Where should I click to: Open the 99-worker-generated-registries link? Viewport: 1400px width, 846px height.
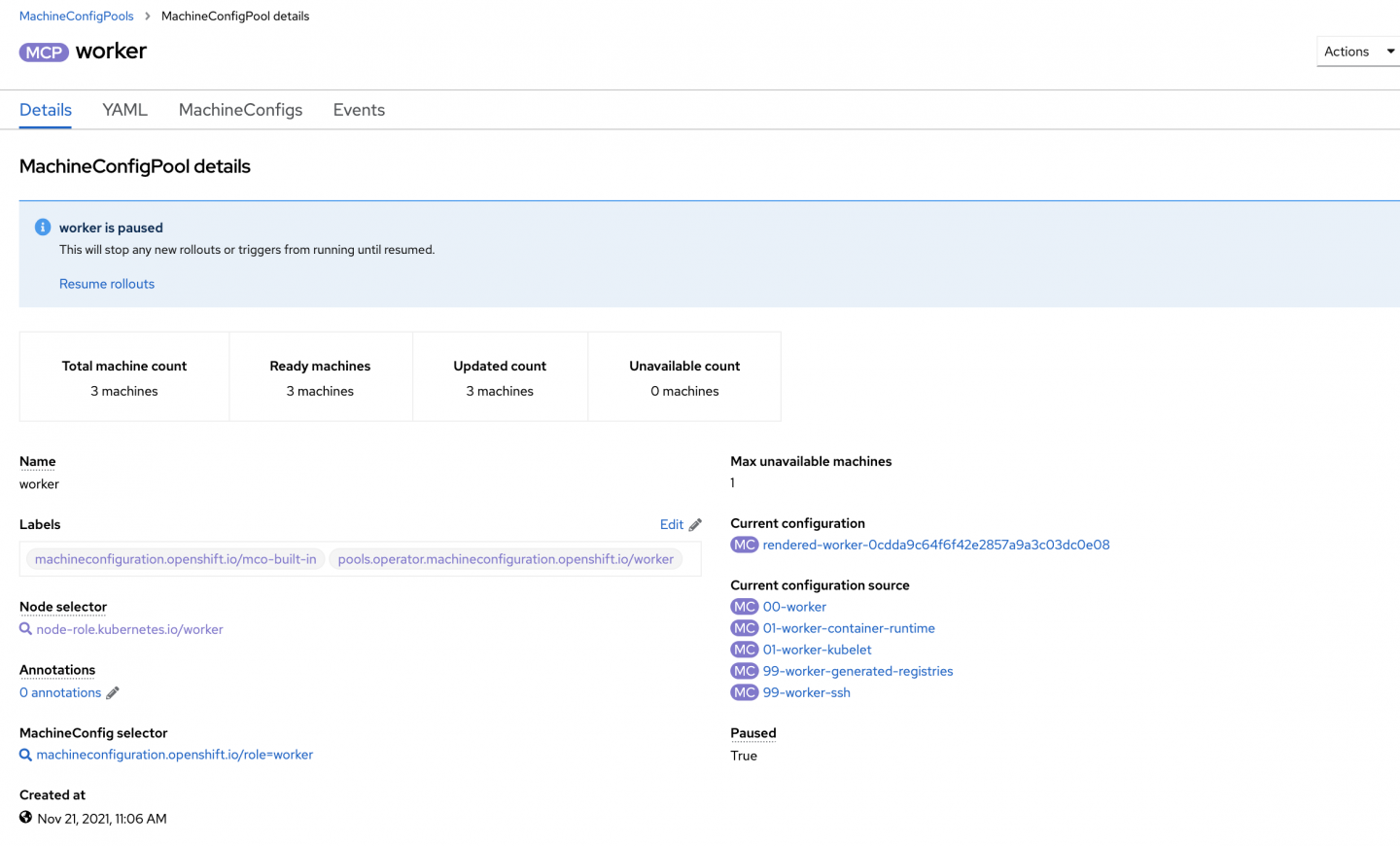click(x=857, y=671)
